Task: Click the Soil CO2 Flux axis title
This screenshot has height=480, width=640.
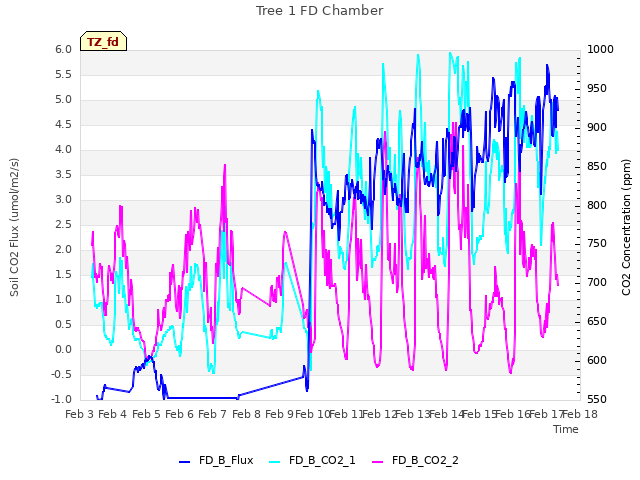Action: 14,227
